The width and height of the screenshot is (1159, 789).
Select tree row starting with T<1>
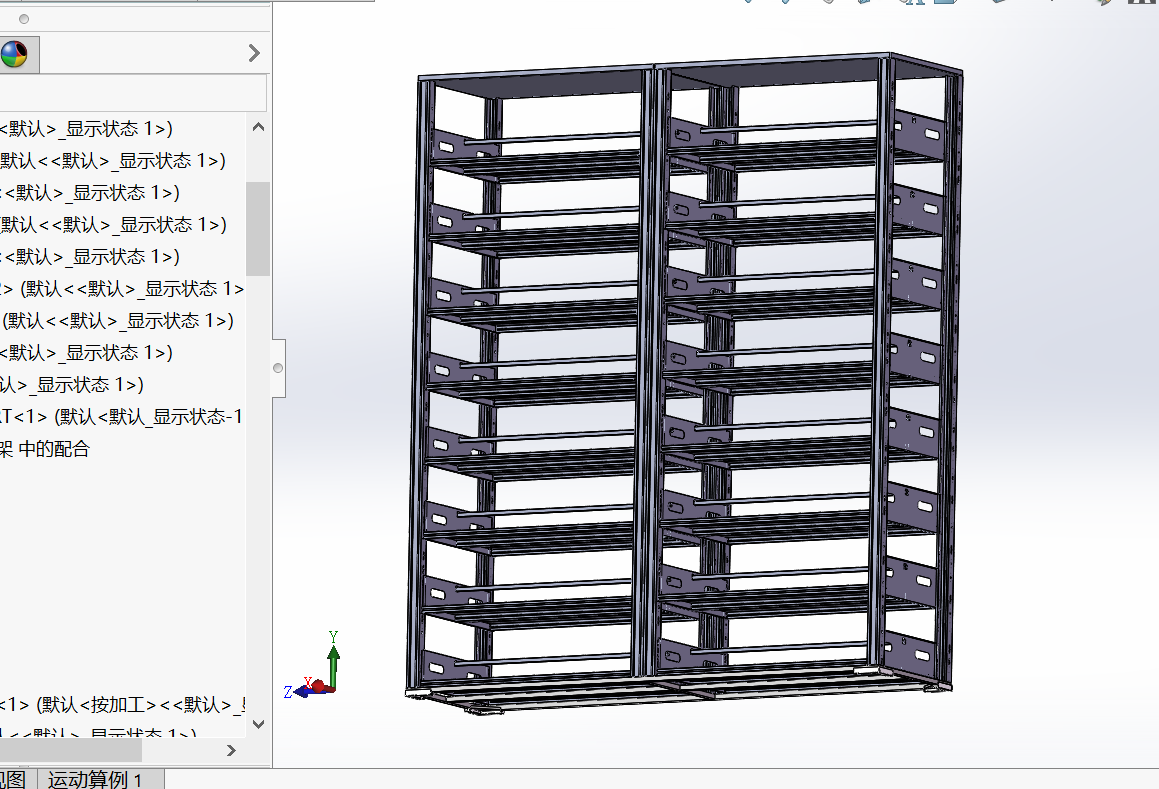(121, 417)
